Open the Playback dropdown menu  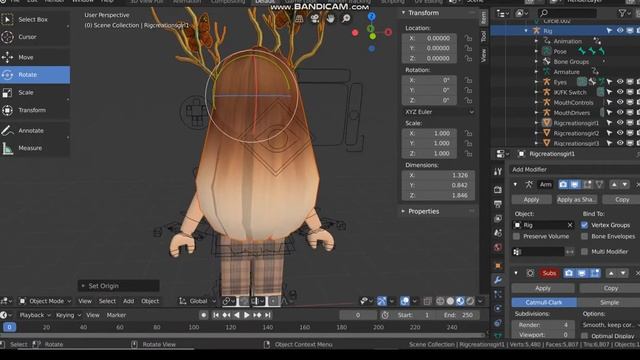coord(35,315)
